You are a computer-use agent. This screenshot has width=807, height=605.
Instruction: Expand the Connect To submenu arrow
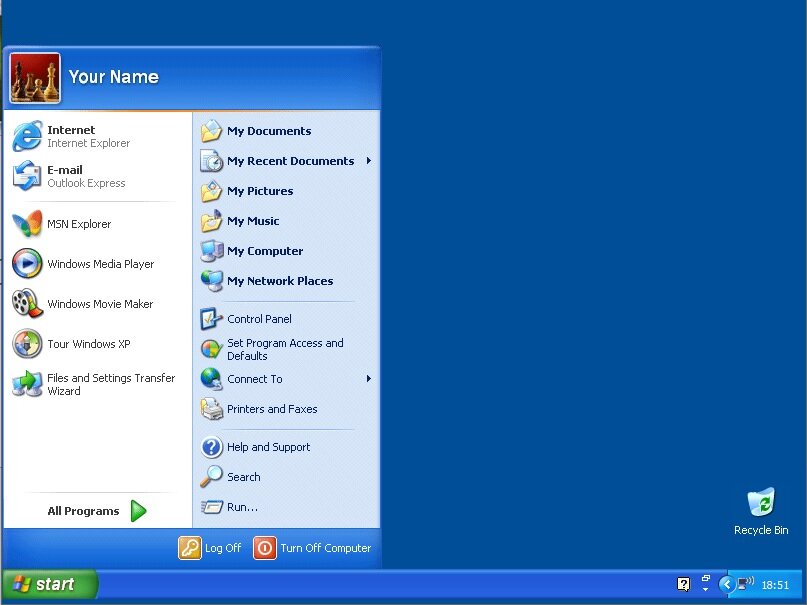pyautogui.click(x=369, y=379)
